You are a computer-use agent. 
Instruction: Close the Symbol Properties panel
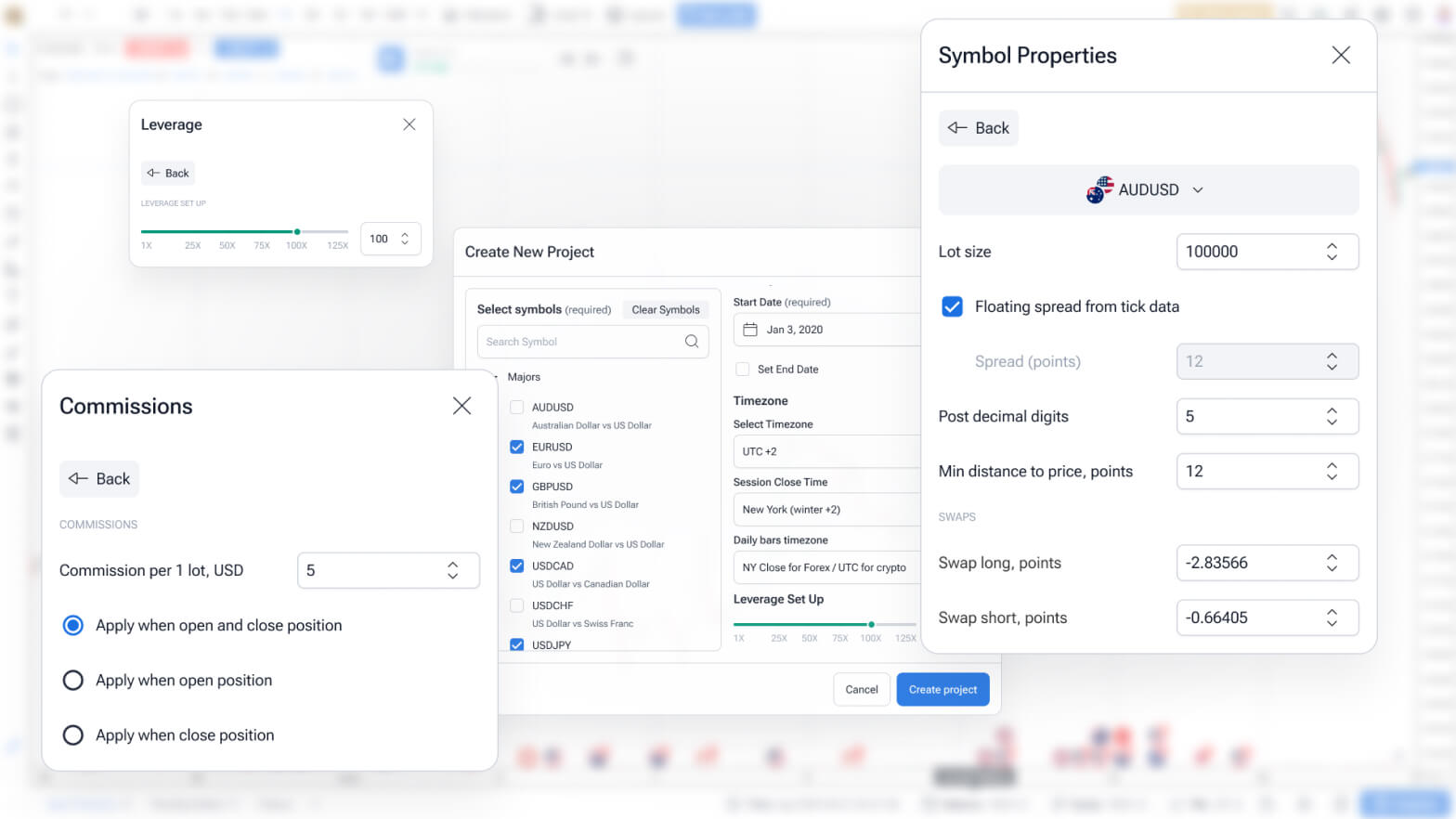click(x=1340, y=56)
